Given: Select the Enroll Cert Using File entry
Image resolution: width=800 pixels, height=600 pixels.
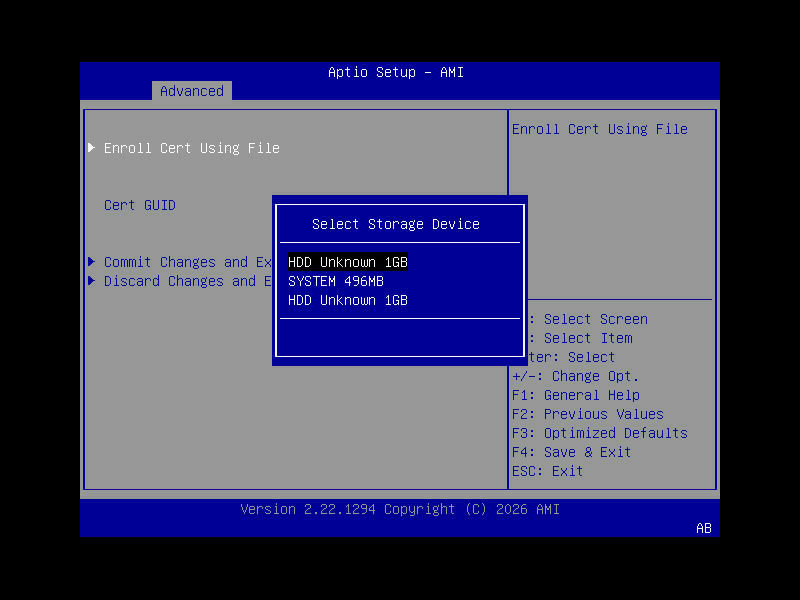Looking at the screenshot, I should tap(191, 148).
